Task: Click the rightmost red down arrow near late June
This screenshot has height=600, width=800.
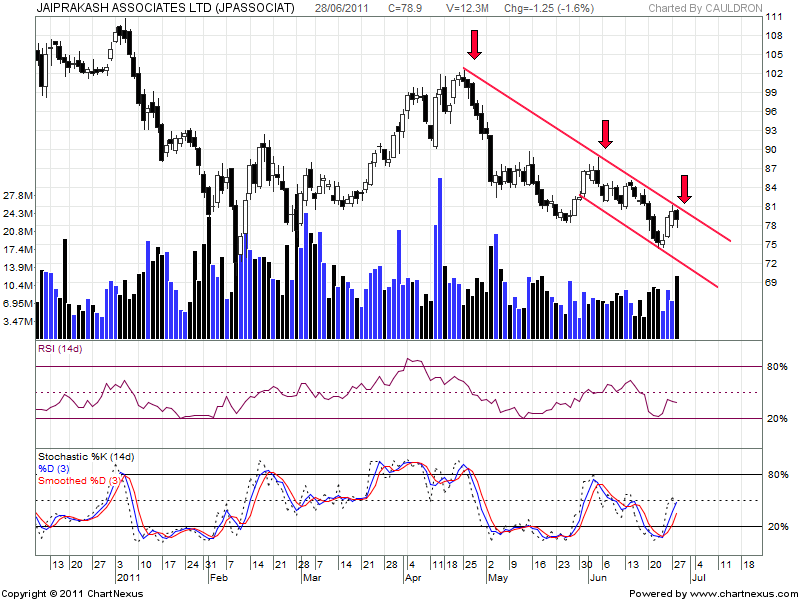Action: coord(684,188)
